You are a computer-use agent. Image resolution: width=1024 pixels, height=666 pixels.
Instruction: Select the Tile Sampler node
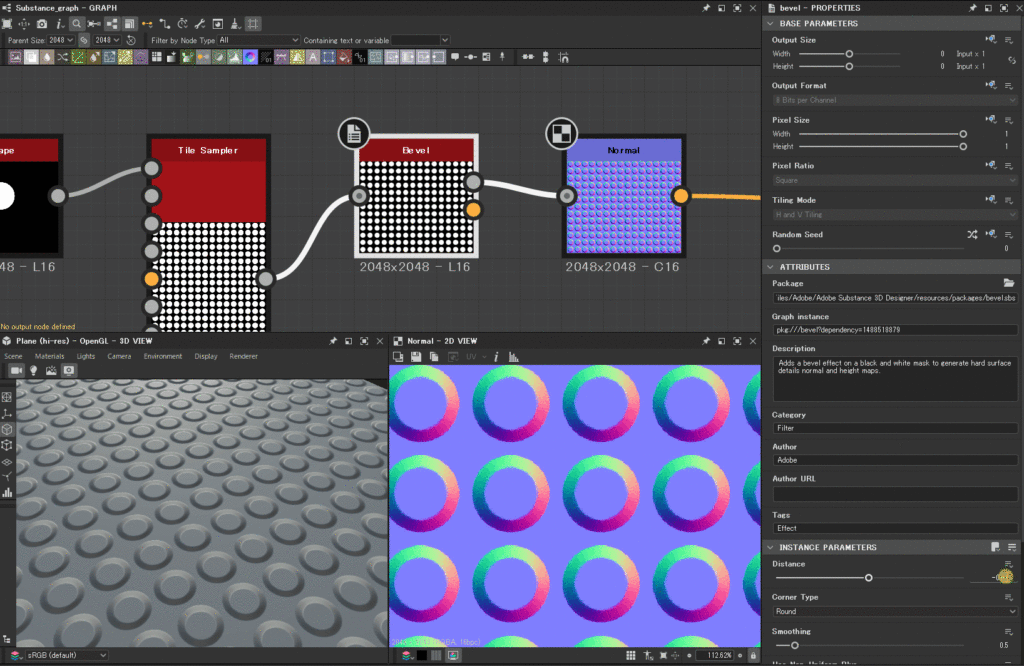(208, 235)
